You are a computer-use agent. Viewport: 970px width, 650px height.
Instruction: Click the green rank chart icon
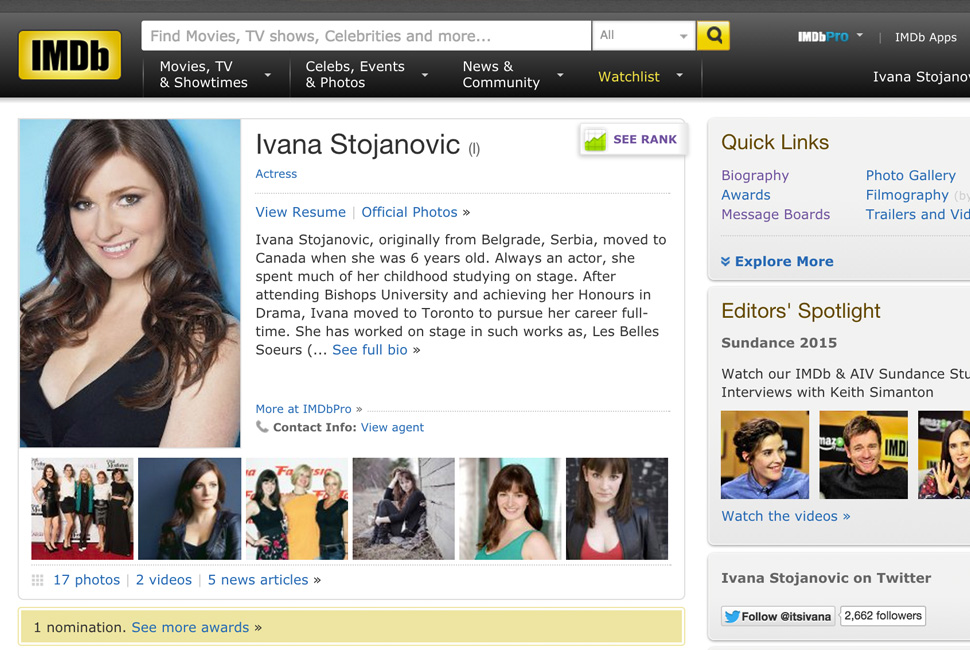pyautogui.click(x=595, y=140)
